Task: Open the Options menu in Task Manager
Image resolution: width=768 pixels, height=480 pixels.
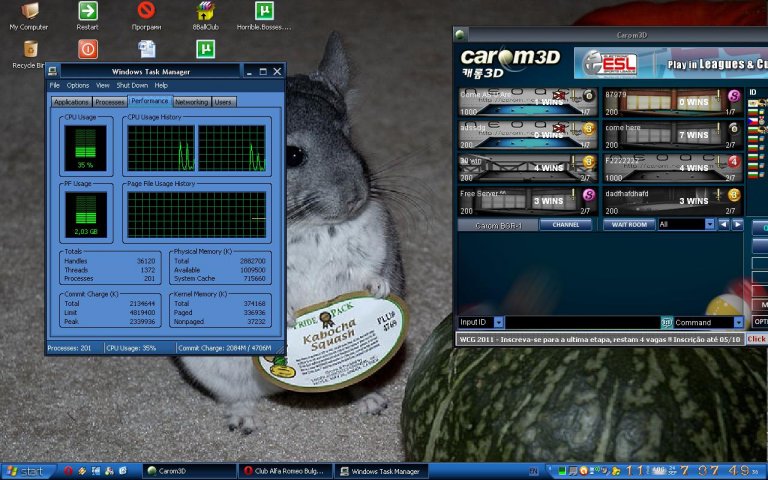Action: click(x=78, y=86)
